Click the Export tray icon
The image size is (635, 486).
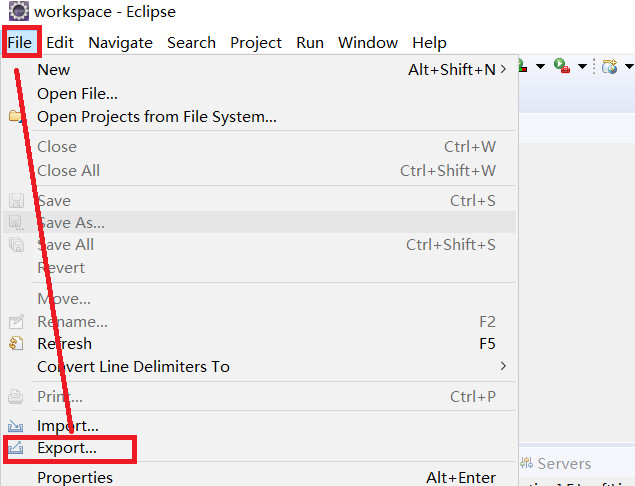pyautogui.click(x=15, y=448)
